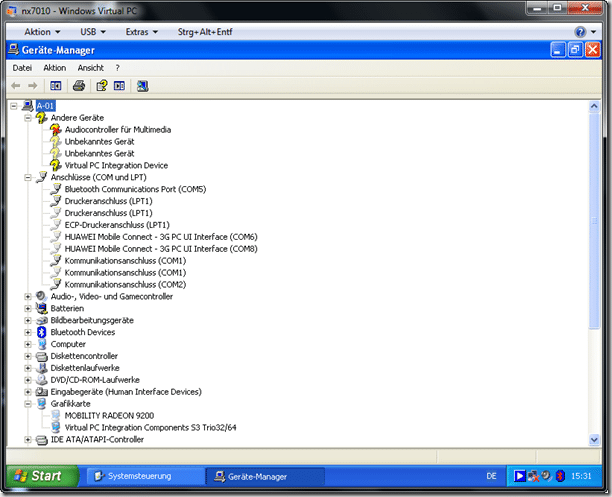This screenshot has height=497, width=612.
Task: Expand the Computer category
Action: click(x=28, y=344)
